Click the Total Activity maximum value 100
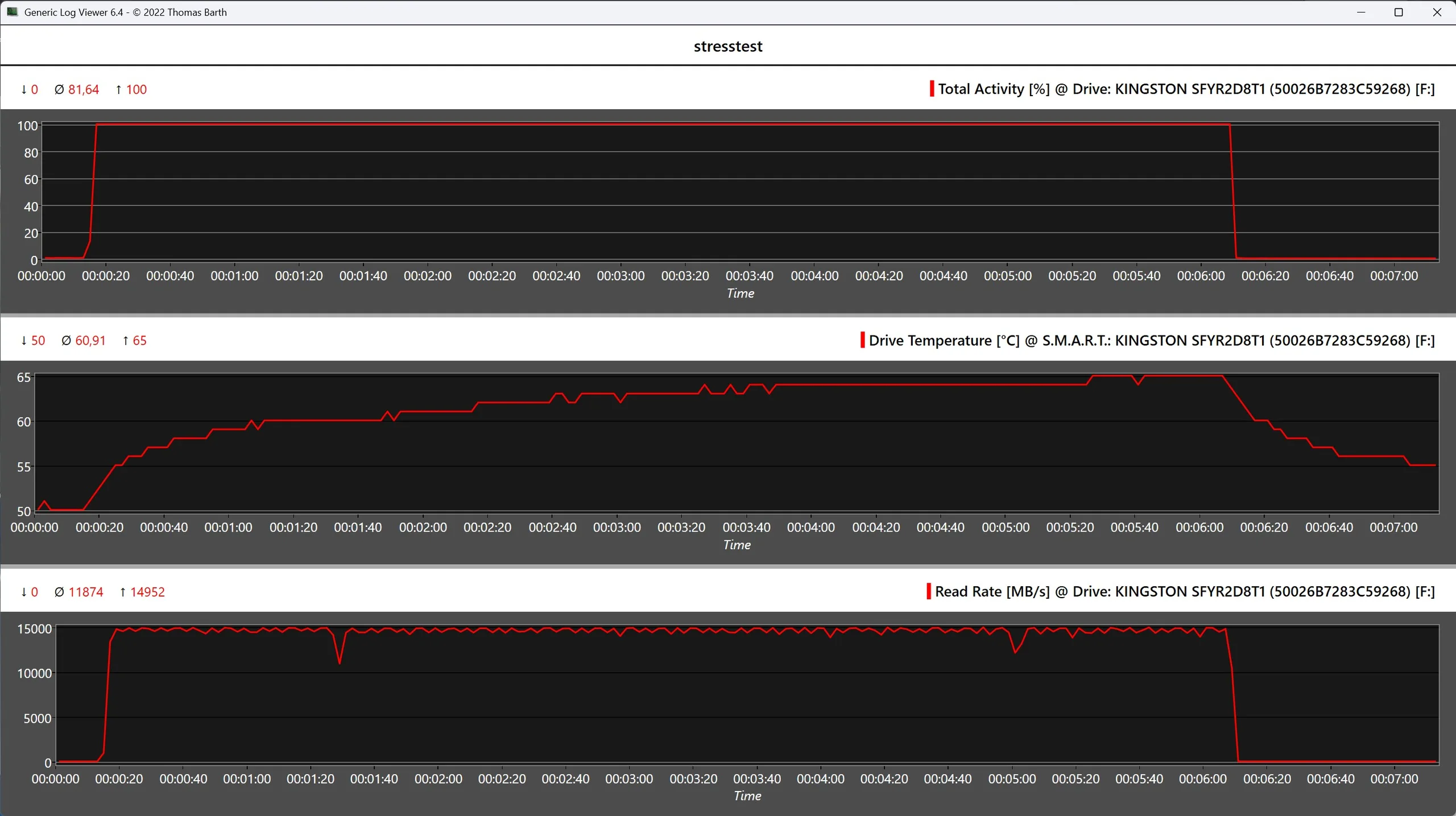Viewport: 1456px width, 816px height. [136, 89]
